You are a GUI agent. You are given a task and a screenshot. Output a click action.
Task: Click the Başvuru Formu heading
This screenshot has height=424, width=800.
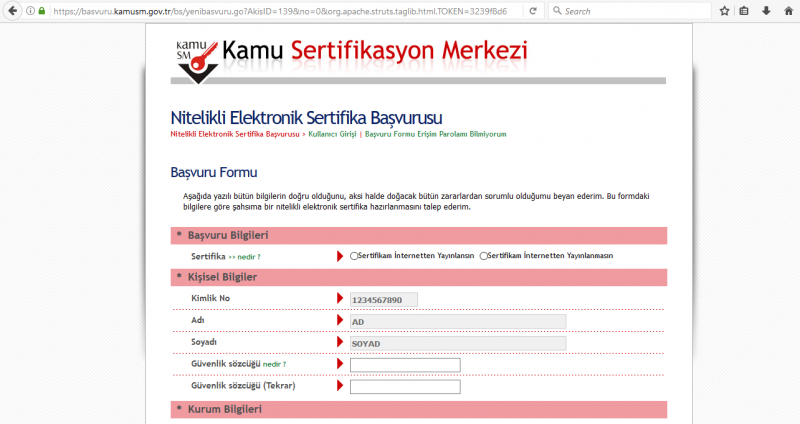214,172
